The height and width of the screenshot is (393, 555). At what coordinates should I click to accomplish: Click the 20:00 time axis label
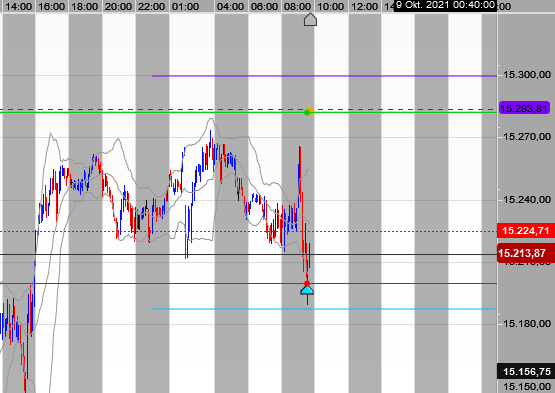tap(118, 6)
